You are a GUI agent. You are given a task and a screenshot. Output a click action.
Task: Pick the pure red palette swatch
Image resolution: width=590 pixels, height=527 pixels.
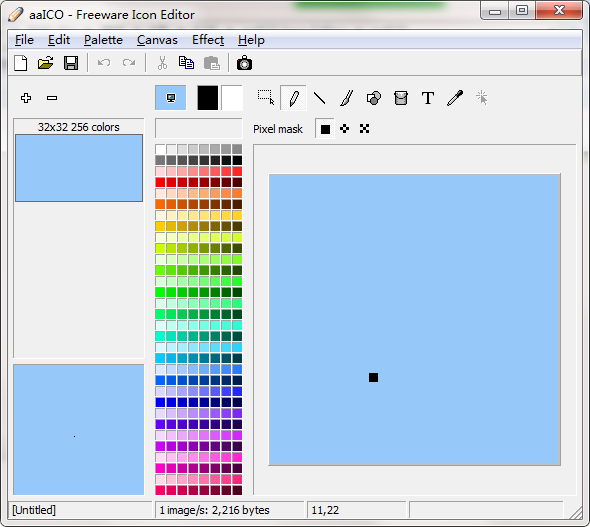pyautogui.click(x=160, y=182)
